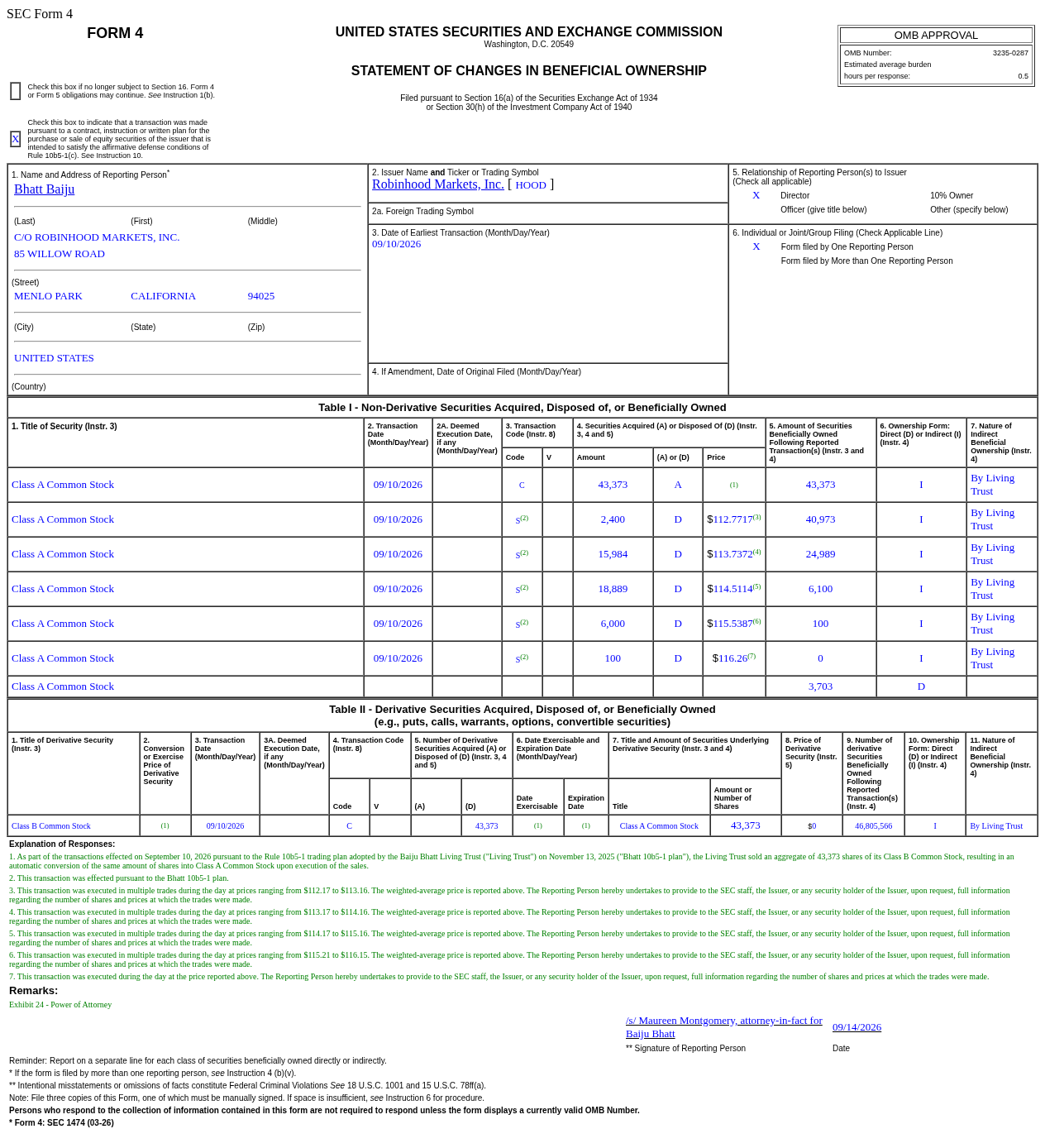1045x1148 pixels.
Task: Click the HOOD ticker symbol
Action: [x=531, y=185]
